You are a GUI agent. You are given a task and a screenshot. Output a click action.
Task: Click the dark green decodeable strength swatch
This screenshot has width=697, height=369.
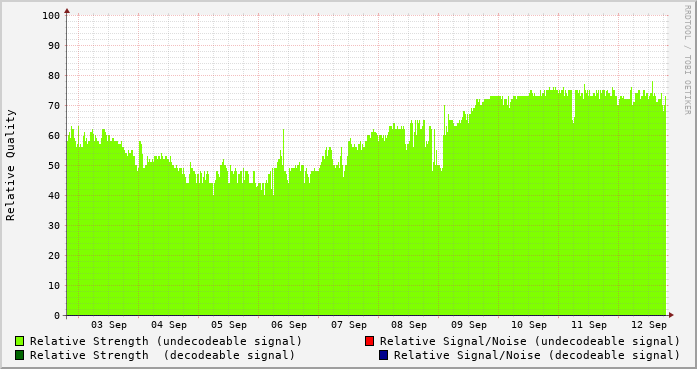pyautogui.click(x=20, y=355)
